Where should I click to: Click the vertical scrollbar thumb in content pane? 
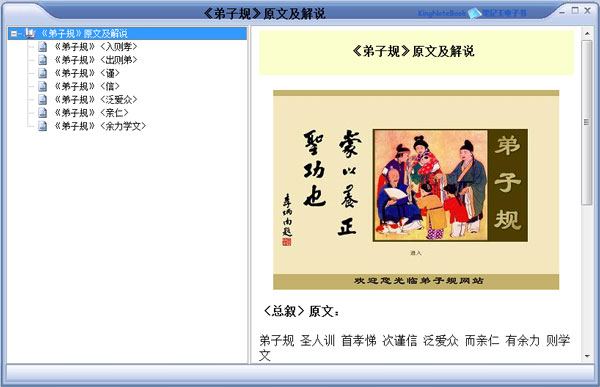(x=587, y=122)
